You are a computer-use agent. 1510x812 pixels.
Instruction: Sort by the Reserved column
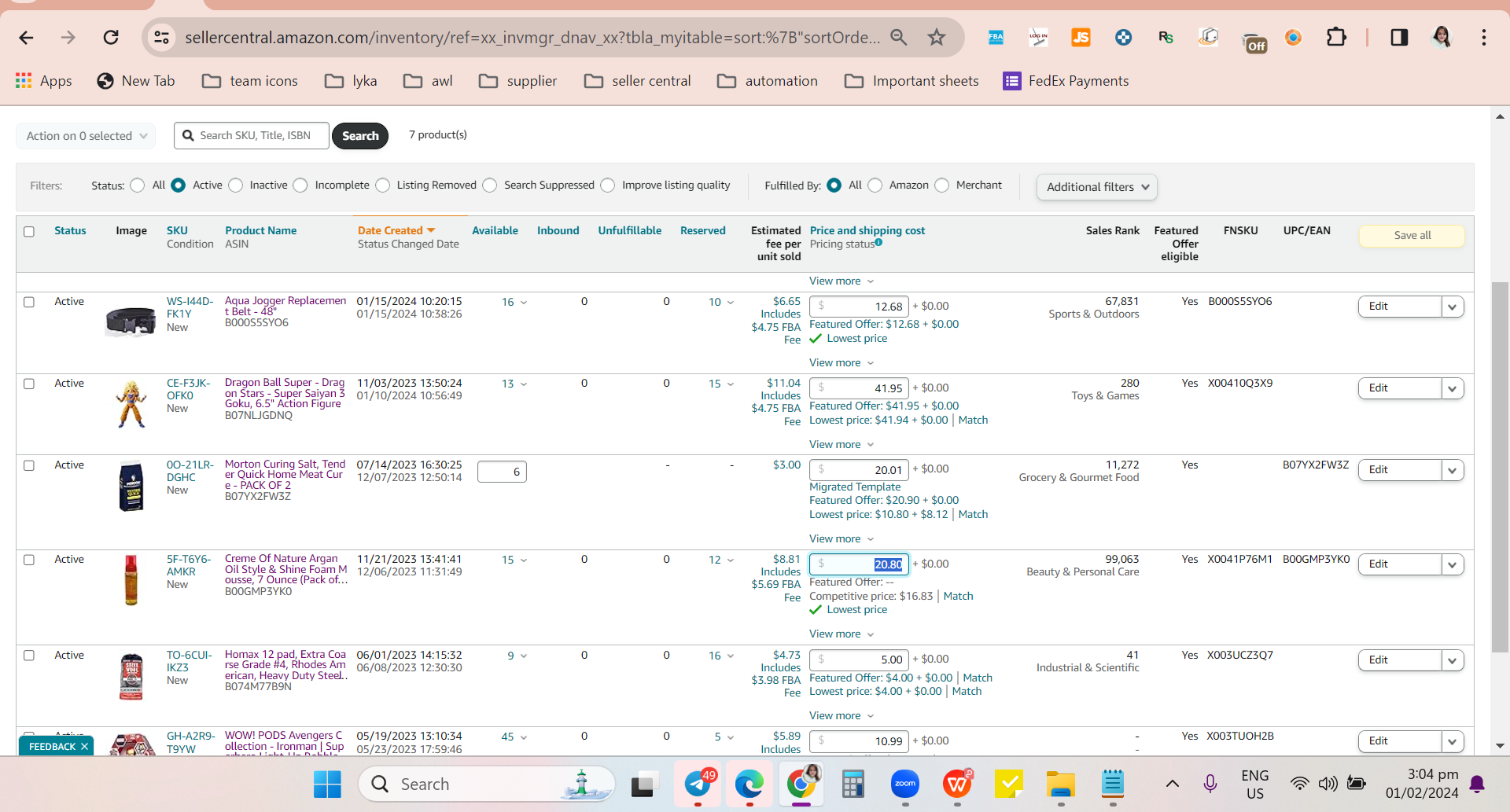point(702,230)
